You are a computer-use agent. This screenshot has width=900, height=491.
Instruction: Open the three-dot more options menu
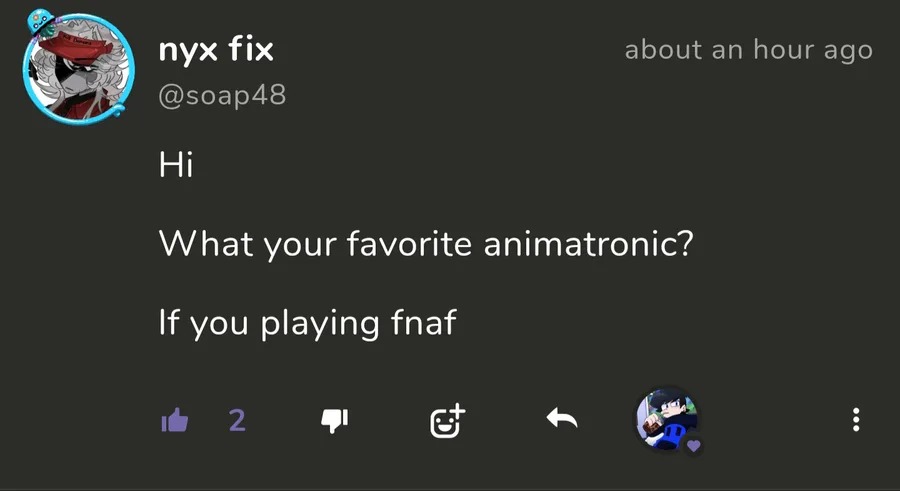pyautogui.click(x=856, y=420)
